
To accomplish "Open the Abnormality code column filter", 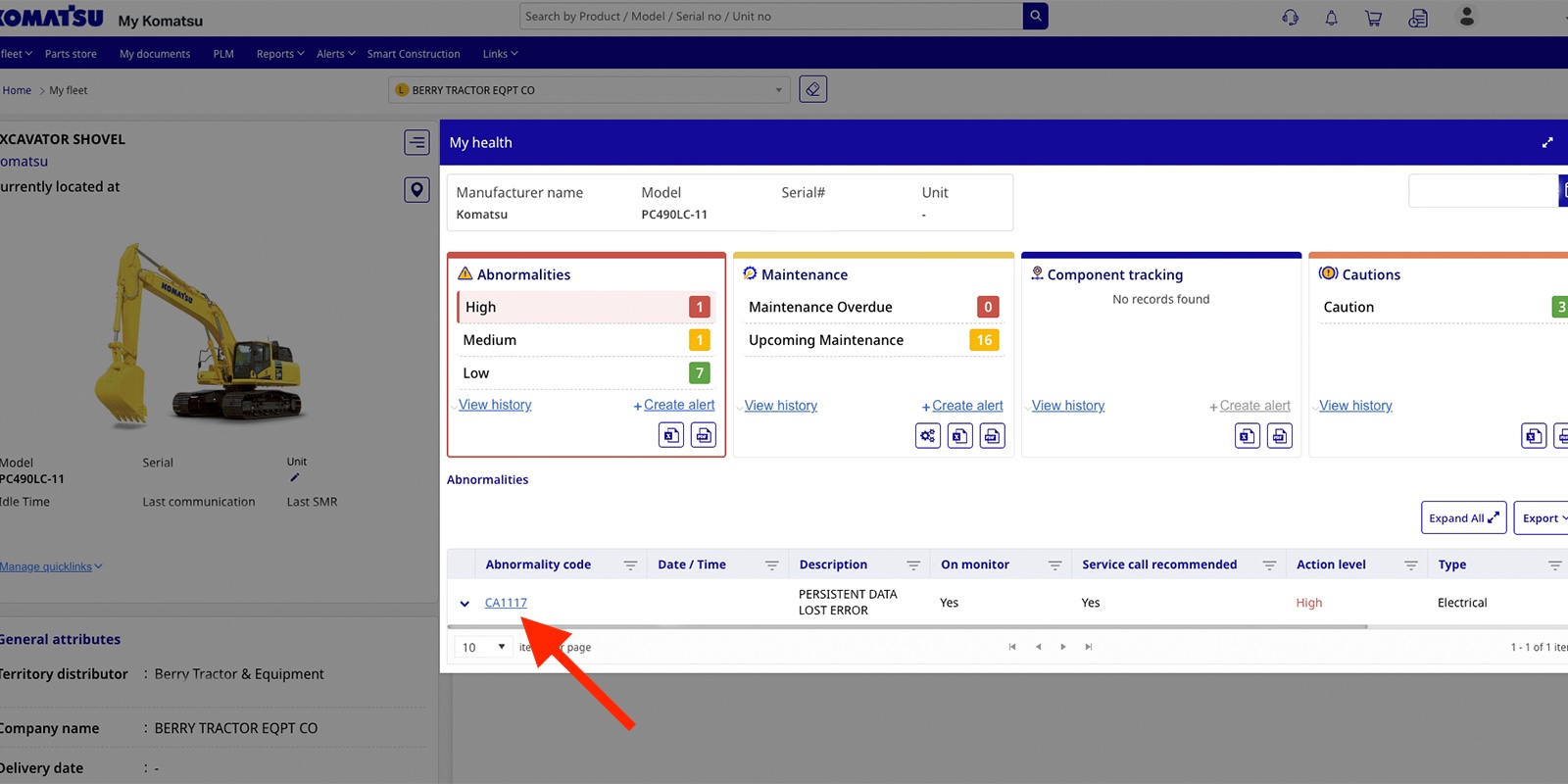I will pos(630,565).
